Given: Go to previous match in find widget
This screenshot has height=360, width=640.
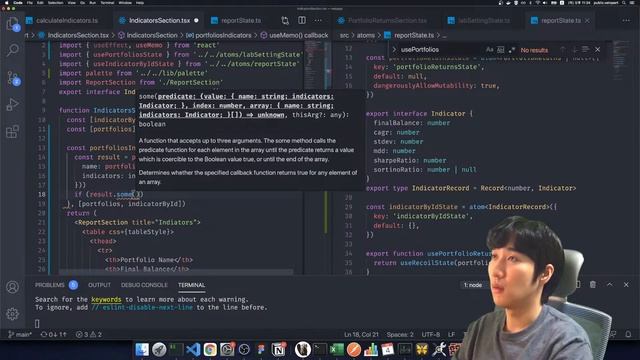Looking at the screenshot, I should pos(563,50).
